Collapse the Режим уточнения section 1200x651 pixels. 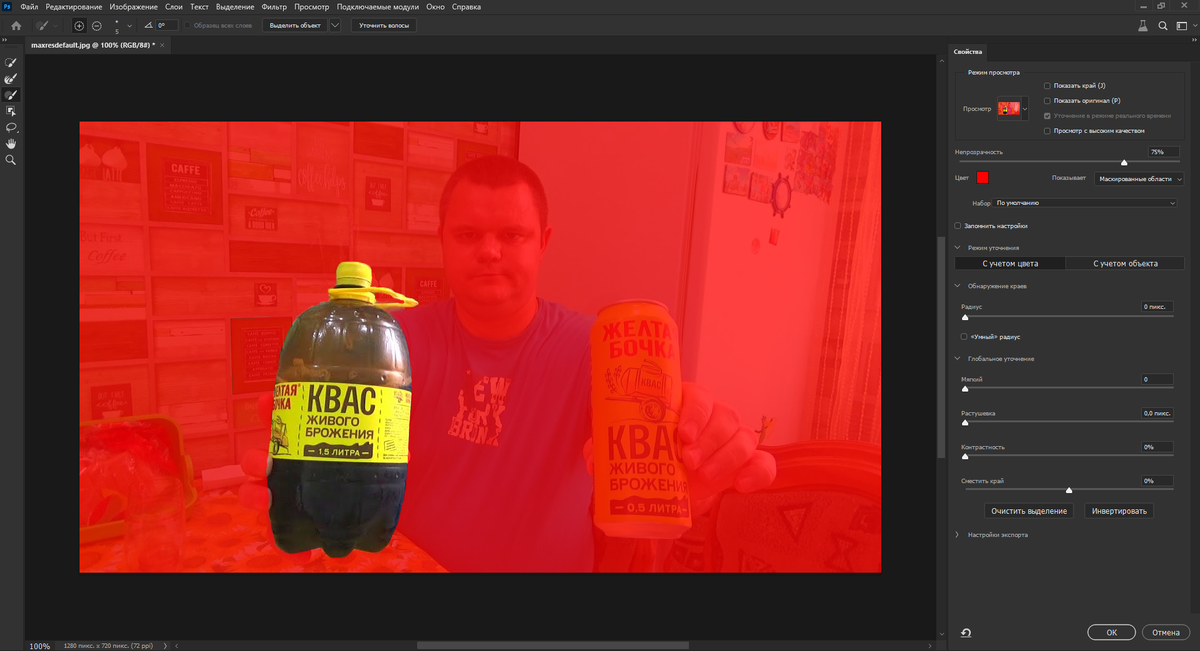[x=958, y=247]
